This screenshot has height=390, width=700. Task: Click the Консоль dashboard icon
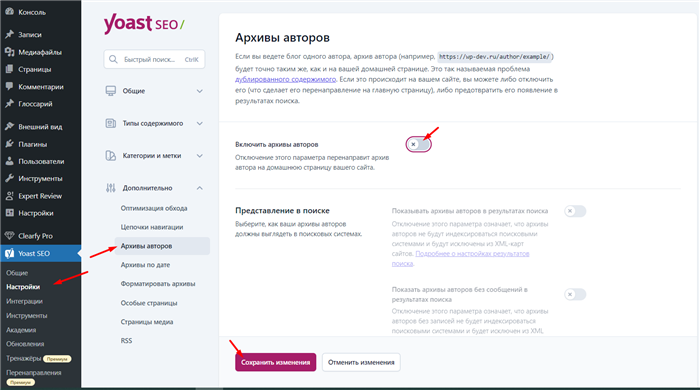[9, 12]
